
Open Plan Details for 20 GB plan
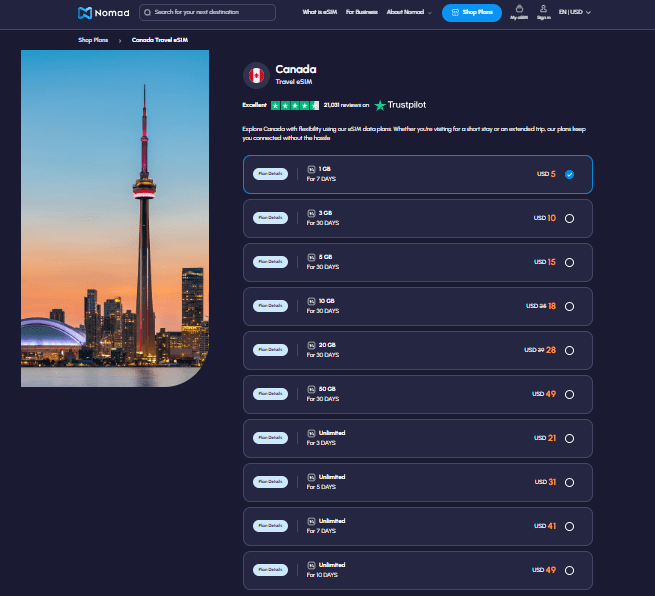click(x=270, y=350)
